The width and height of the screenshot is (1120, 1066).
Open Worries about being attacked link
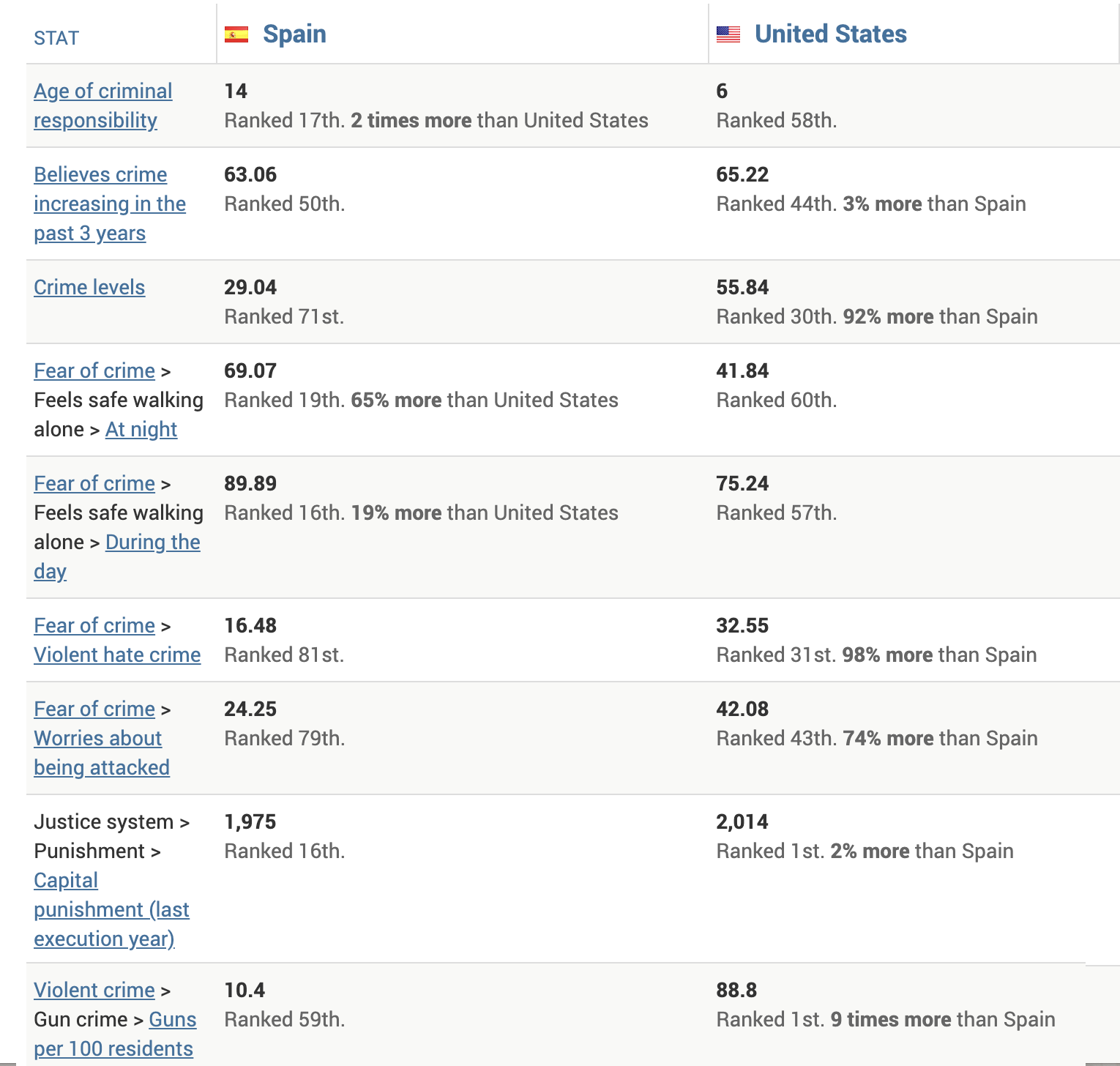[102, 753]
